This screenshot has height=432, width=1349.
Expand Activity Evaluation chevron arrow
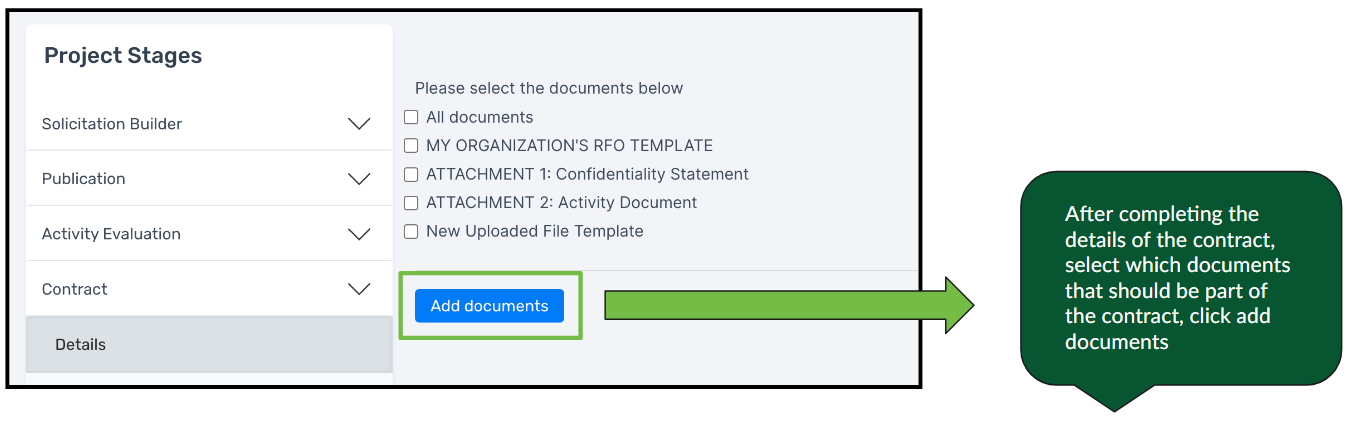(359, 234)
